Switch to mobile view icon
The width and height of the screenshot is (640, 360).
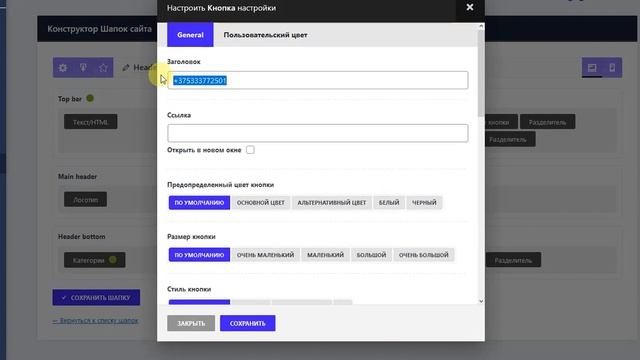point(612,68)
